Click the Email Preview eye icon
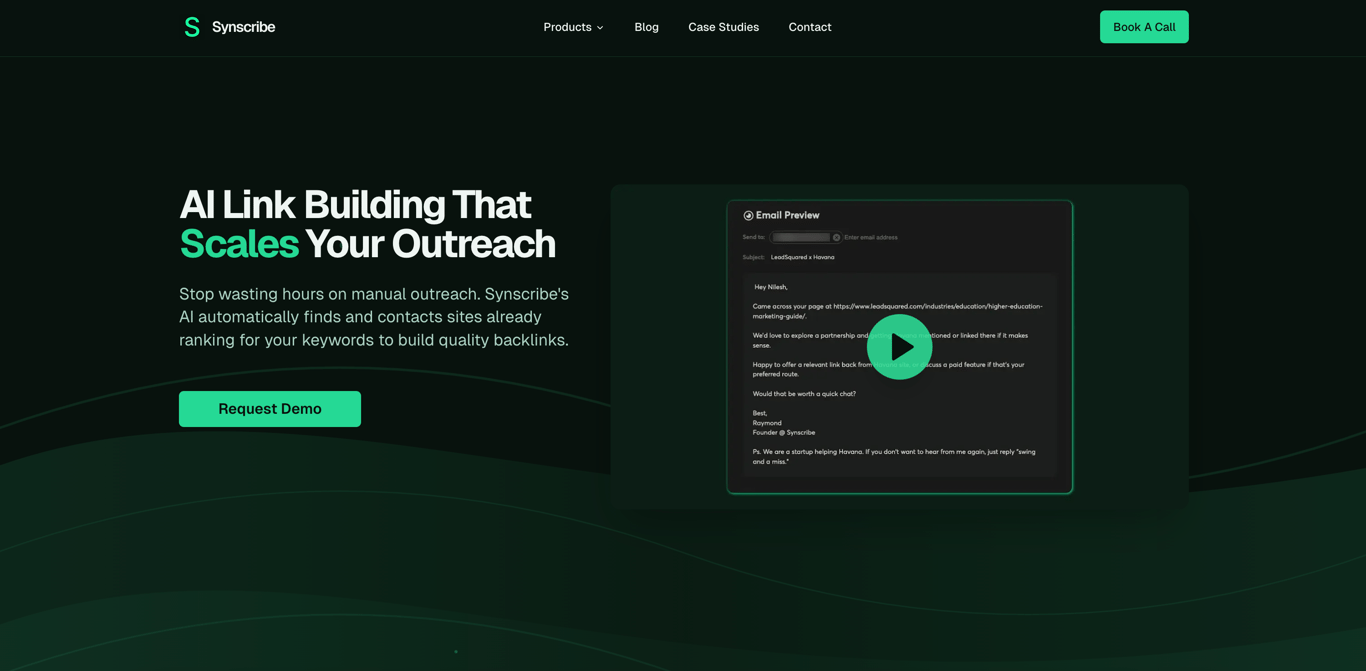 pyautogui.click(x=748, y=215)
